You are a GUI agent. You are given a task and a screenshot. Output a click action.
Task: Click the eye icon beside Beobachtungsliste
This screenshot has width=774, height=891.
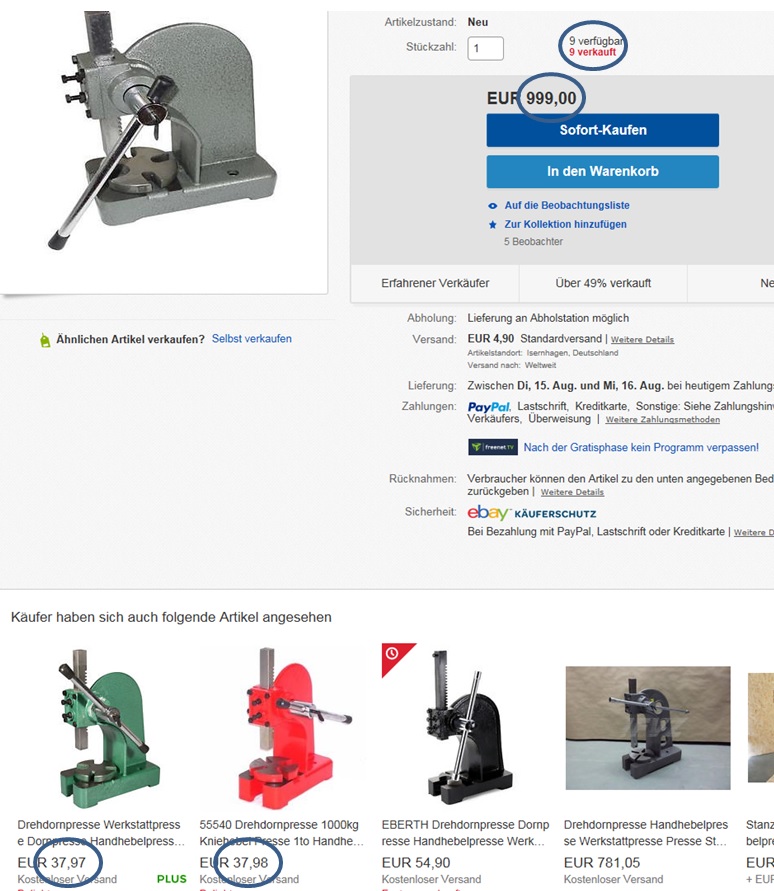[x=493, y=206]
